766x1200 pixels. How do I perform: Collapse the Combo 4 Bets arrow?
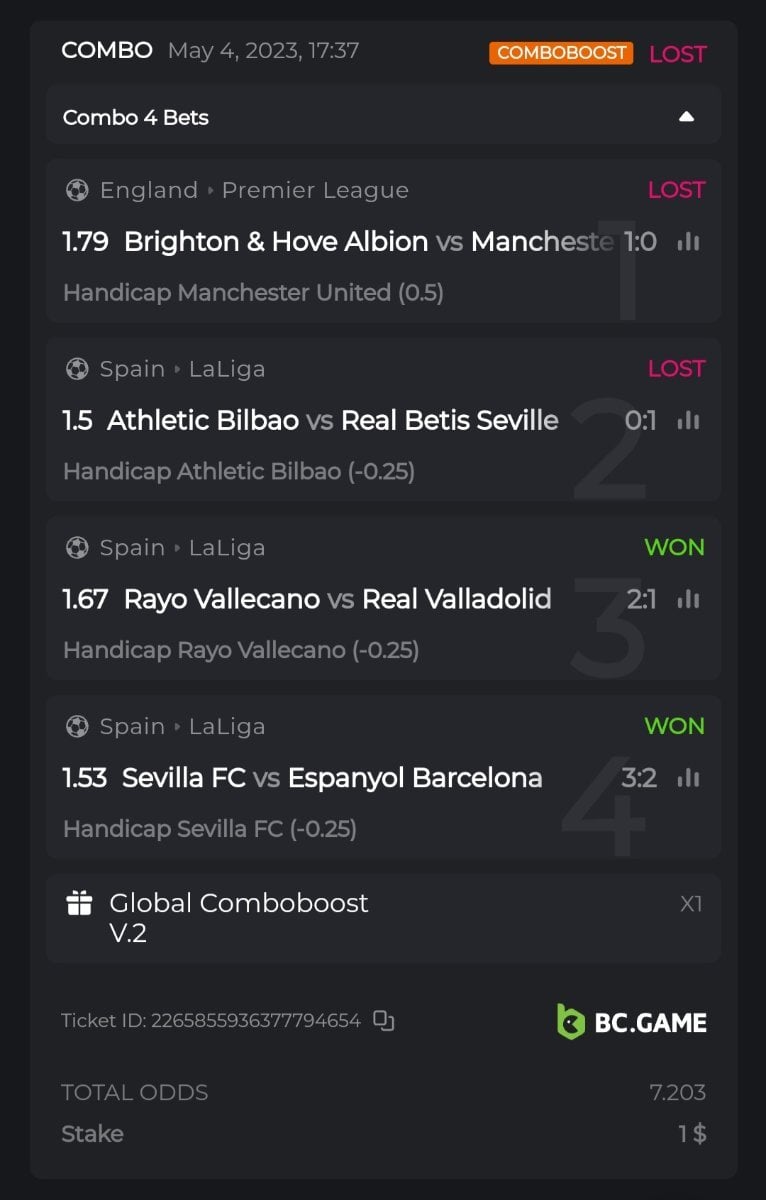coord(686,117)
